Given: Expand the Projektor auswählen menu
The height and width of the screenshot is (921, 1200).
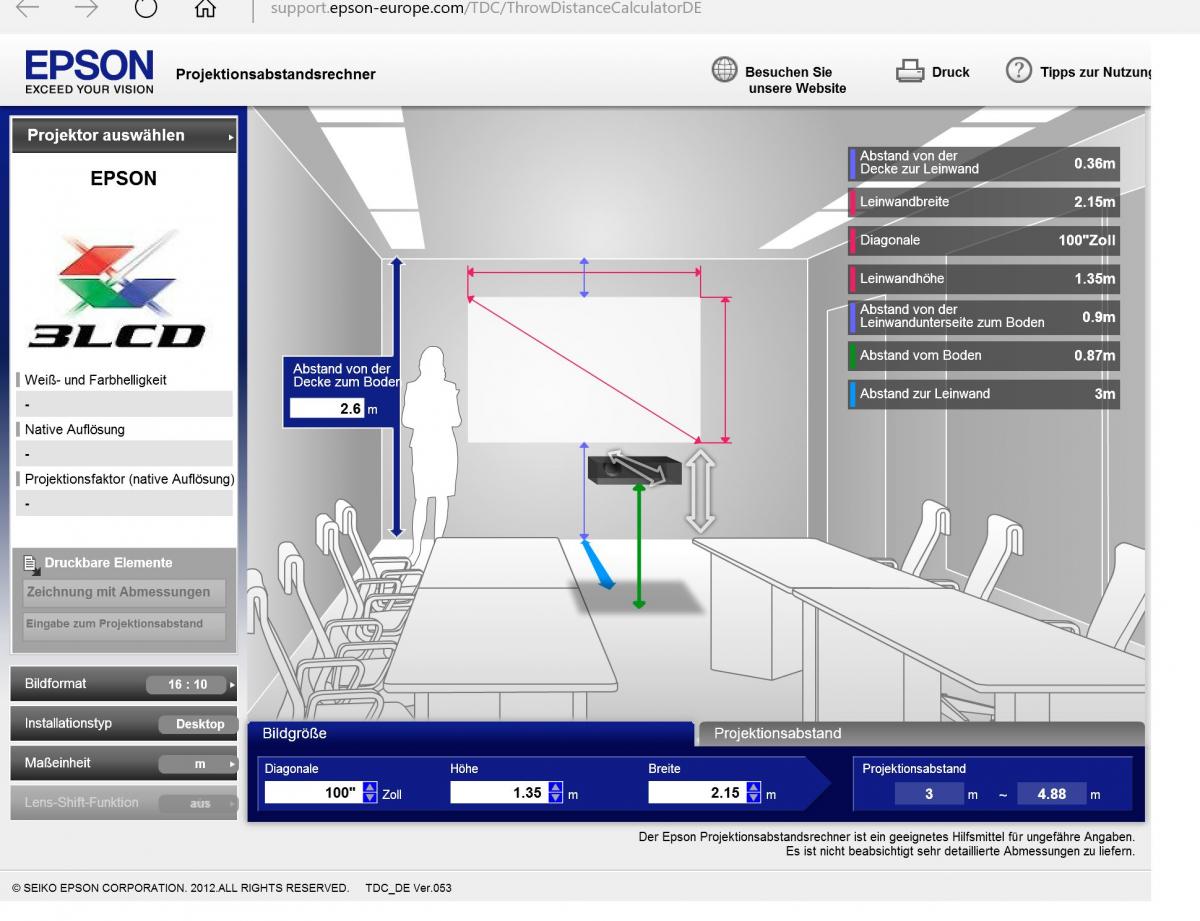Looking at the screenshot, I should (x=124, y=136).
